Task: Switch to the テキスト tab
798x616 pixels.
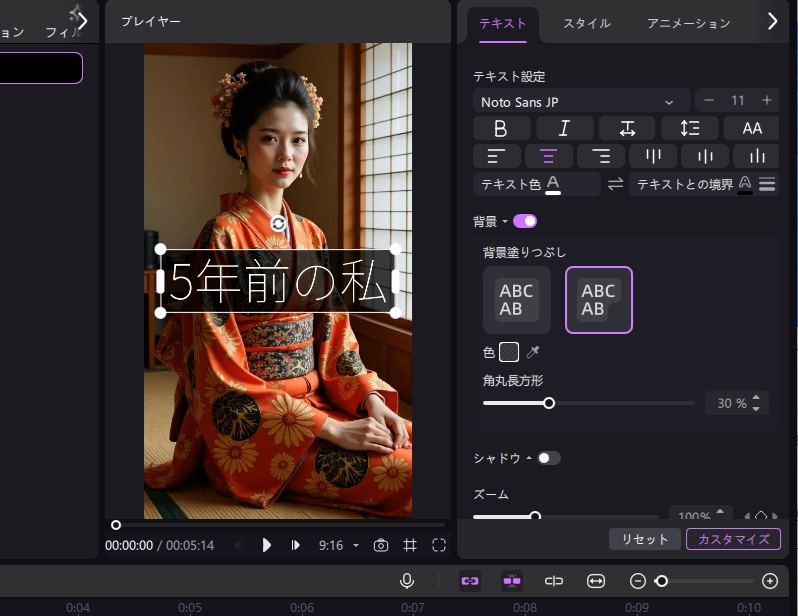Action: [502, 23]
